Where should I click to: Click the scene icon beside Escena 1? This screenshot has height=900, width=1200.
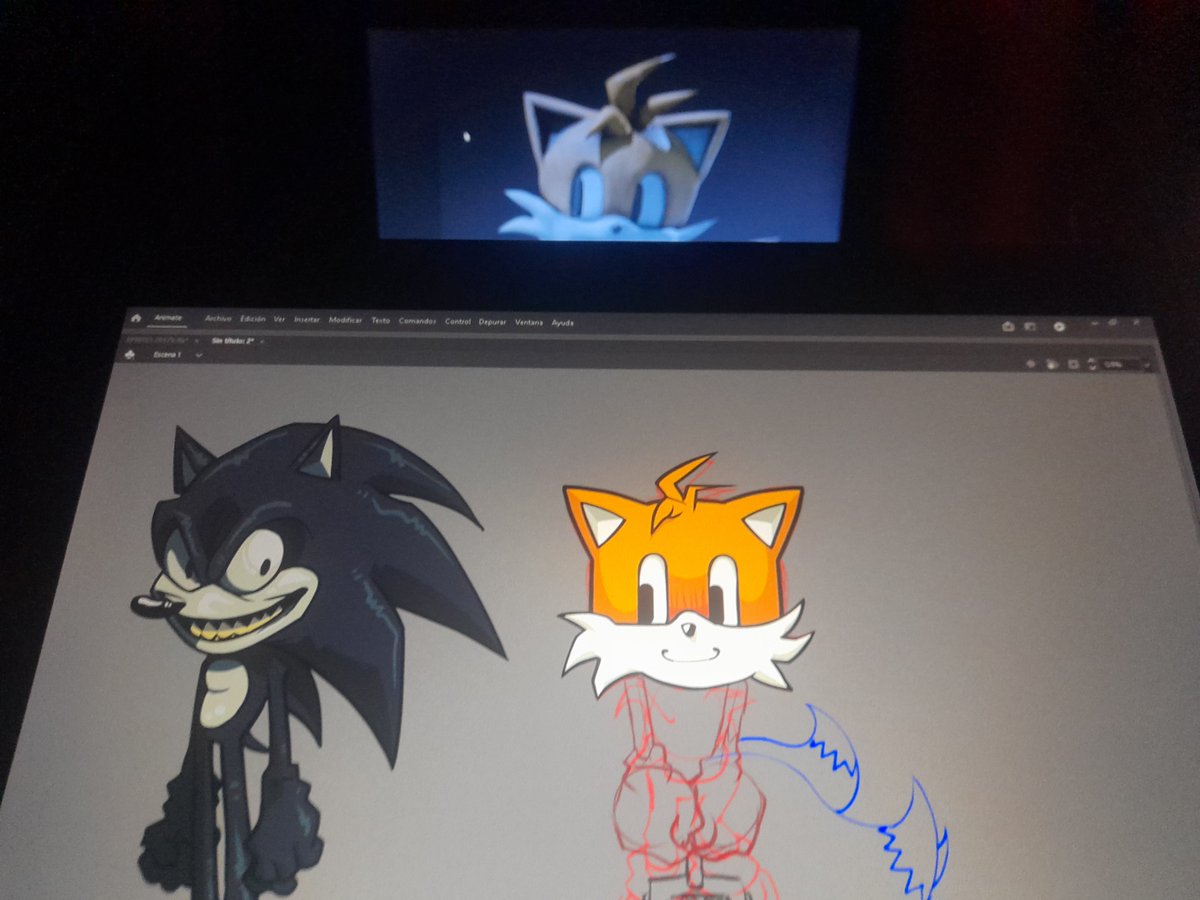129,355
